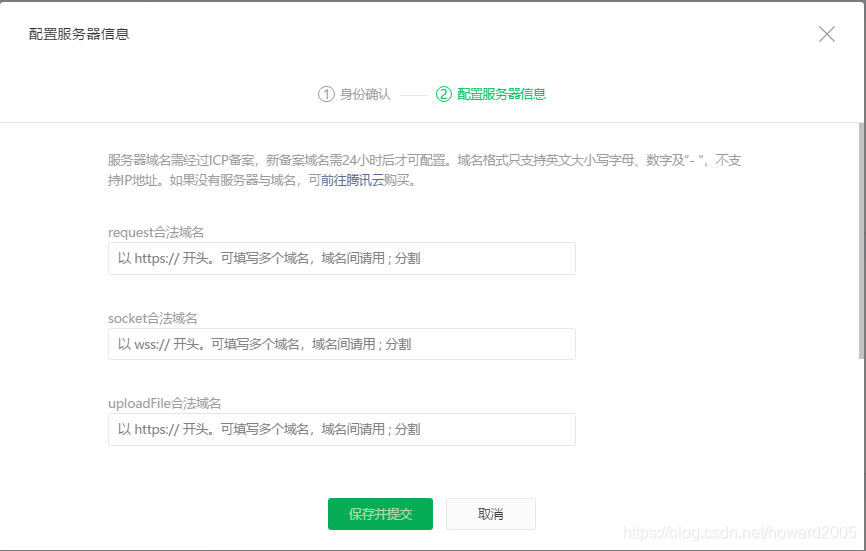This screenshot has width=866, height=551.
Task: Focus the socket合法域名 input field
Action: [x=342, y=344]
